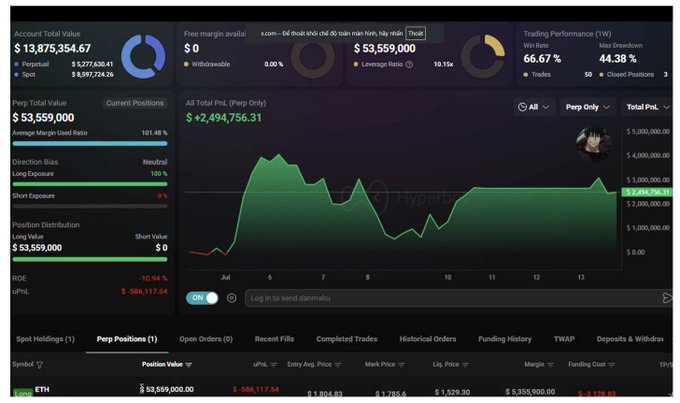Screen dimensions: 680x403
Task: Open the Perp Only dropdown
Action: click(x=588, y=107)
